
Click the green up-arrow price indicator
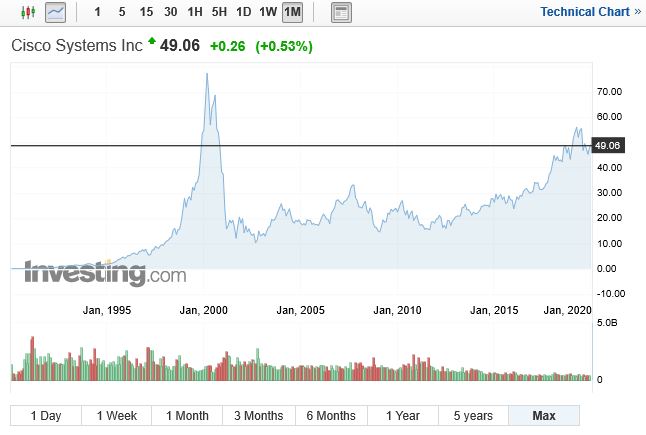[152, 40]
